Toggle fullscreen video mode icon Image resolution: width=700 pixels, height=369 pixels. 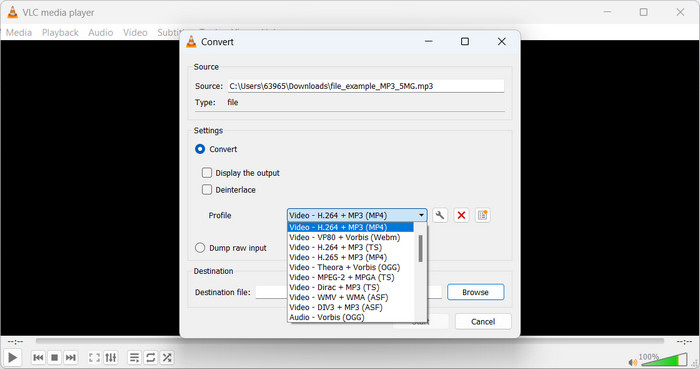(x=94, y=357)
